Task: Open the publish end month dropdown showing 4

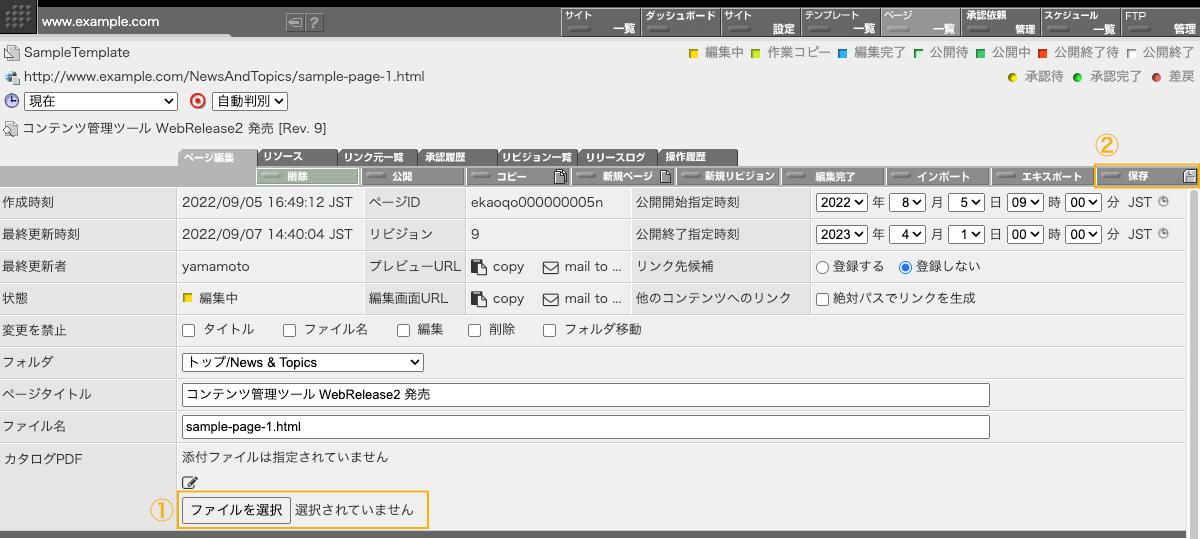Action: 908,234
